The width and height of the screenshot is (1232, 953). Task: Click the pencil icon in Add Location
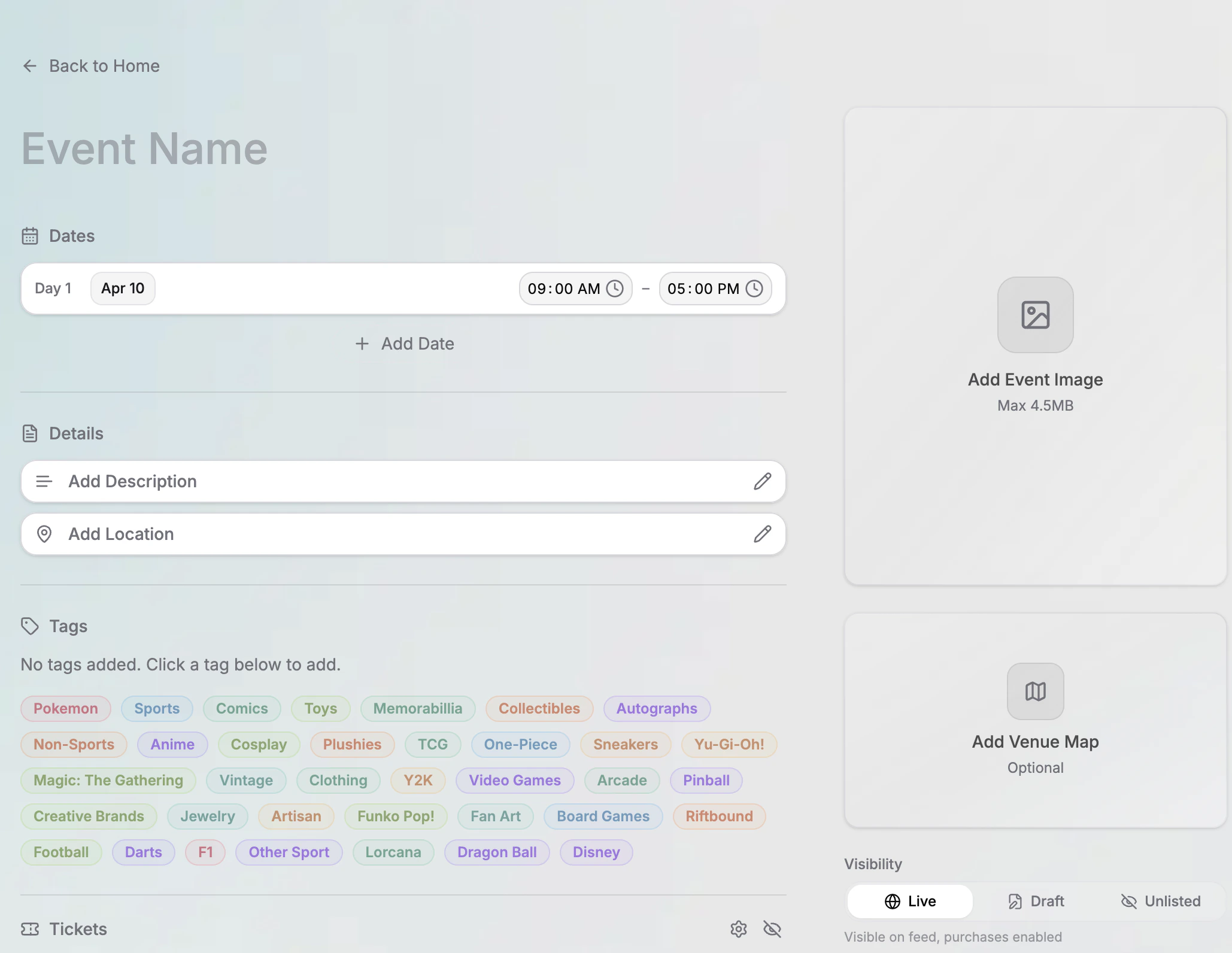762,534
